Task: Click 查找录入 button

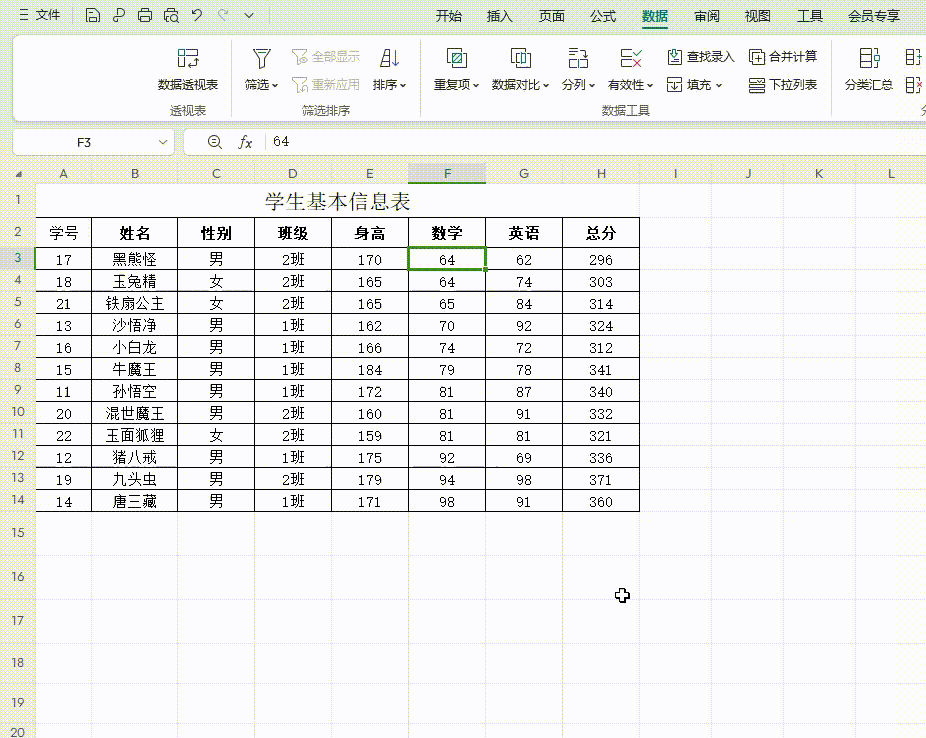Action: 701,57
